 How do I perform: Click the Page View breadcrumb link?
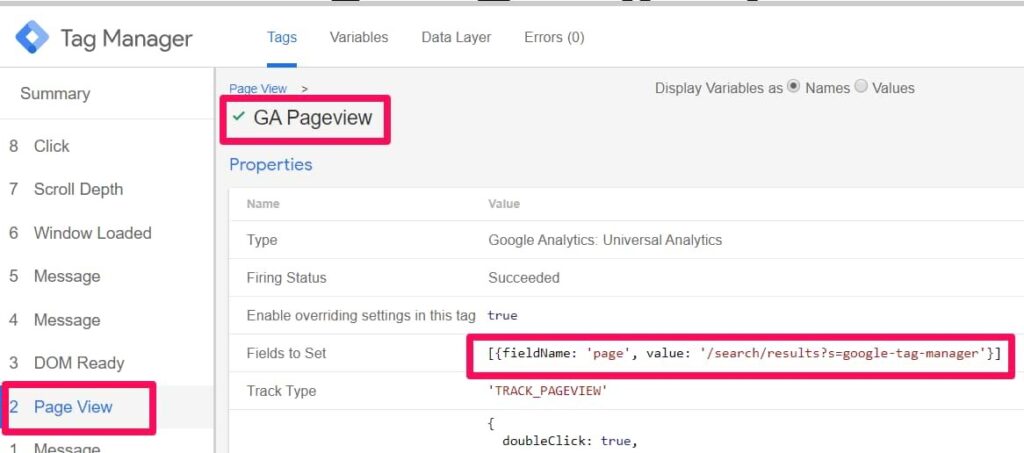[258, 89]
